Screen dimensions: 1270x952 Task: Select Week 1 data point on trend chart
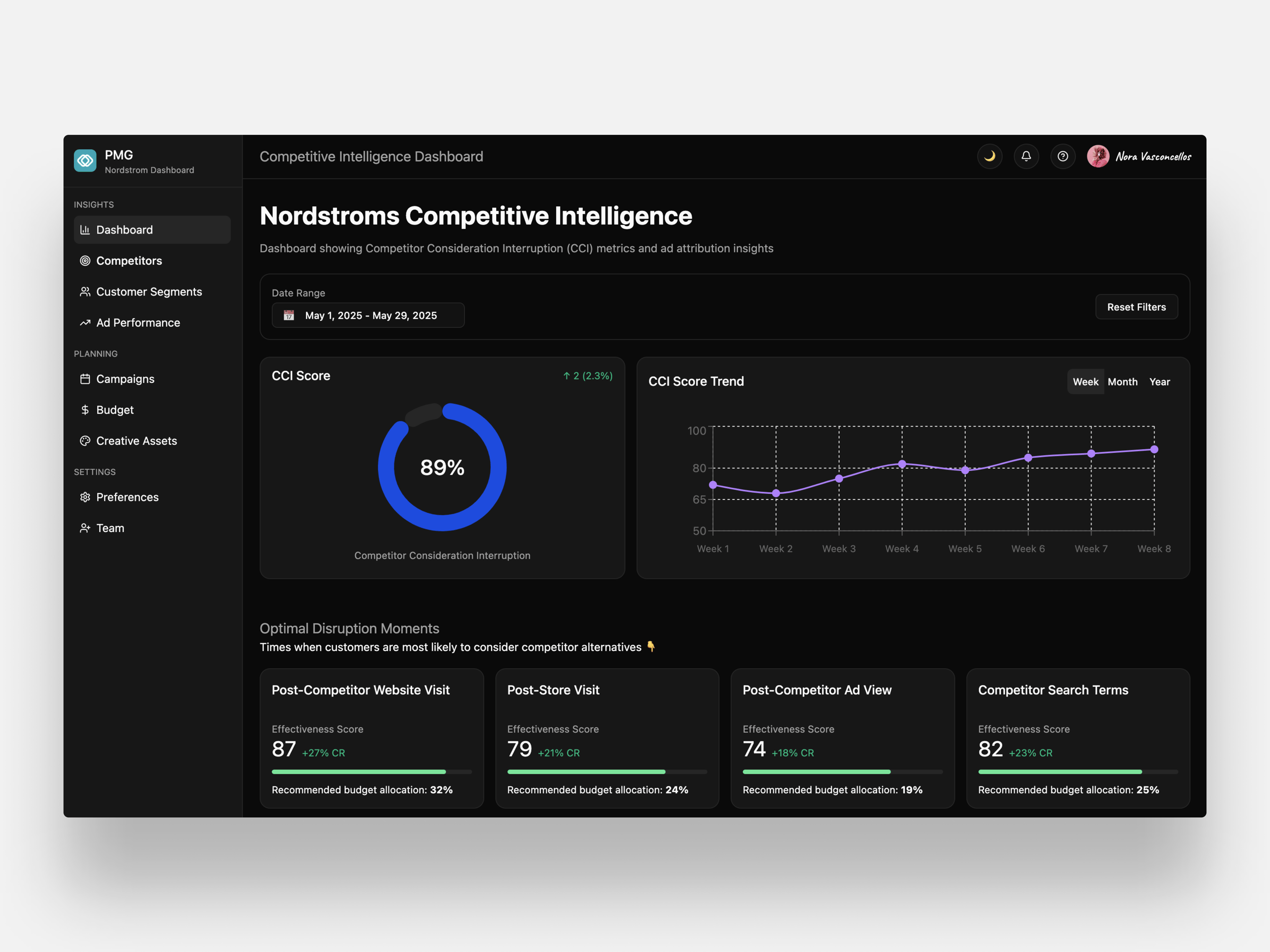click(x=713, y=485)
